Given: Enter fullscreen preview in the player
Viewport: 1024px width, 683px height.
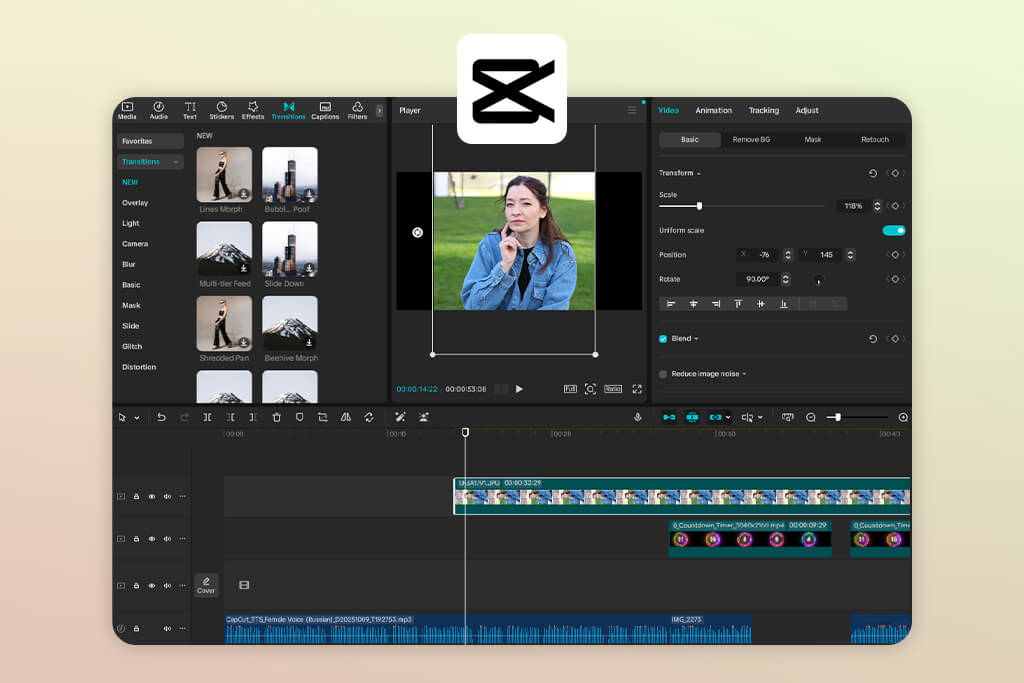Looking at the screenshot, I should 637,389.
